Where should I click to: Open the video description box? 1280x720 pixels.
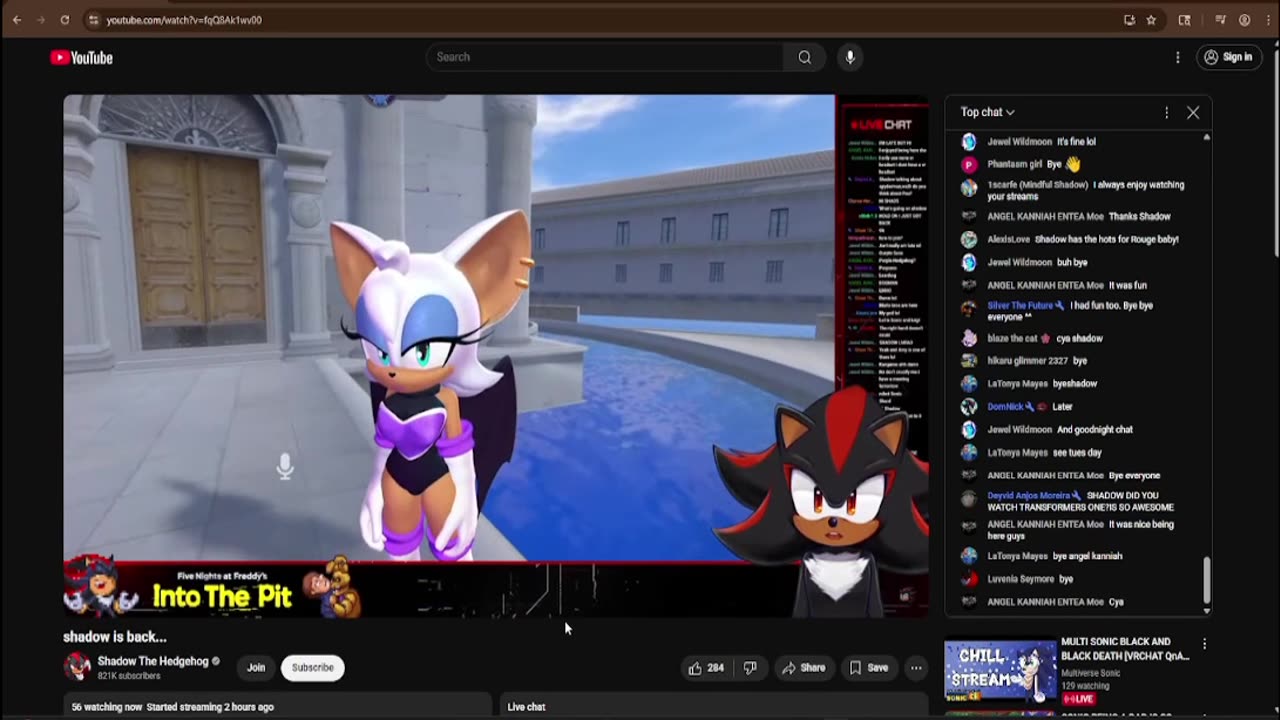[278, 706]
